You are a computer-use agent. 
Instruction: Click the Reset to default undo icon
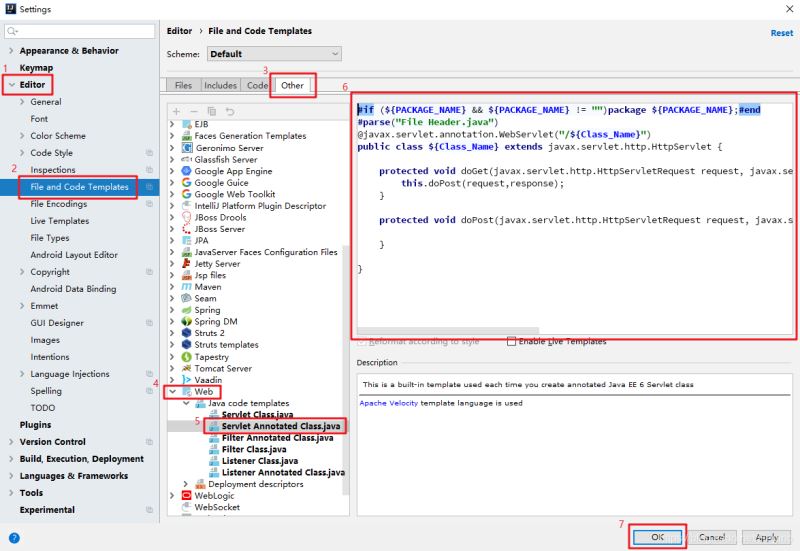tap(229, 111)
